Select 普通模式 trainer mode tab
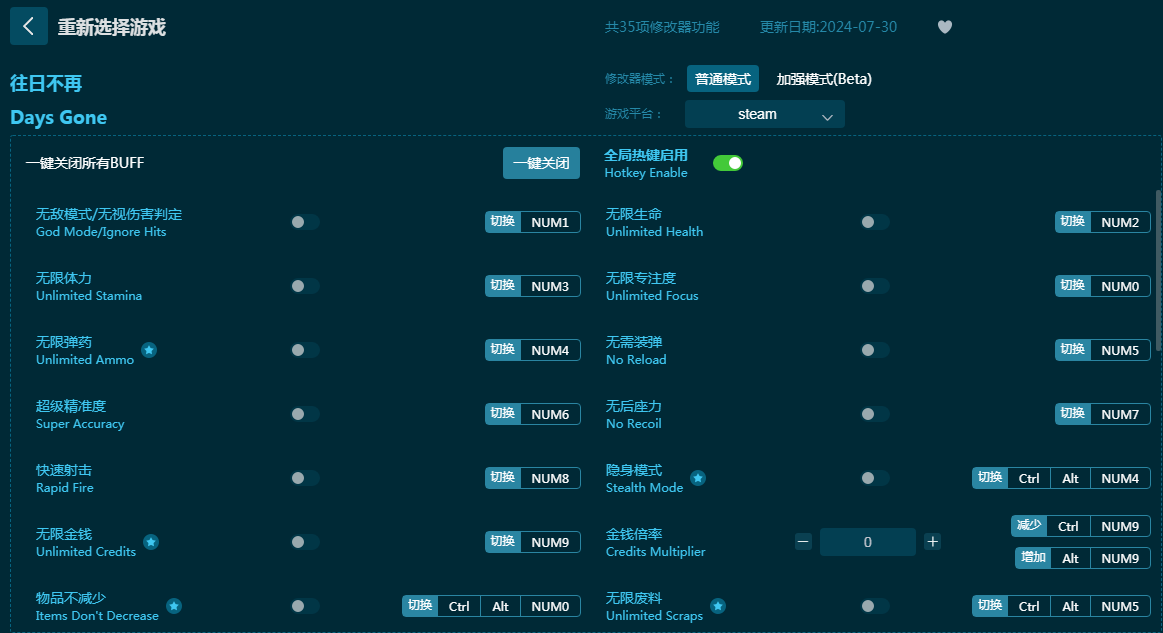Viewport: 1163px width, 633px height. 722,79
